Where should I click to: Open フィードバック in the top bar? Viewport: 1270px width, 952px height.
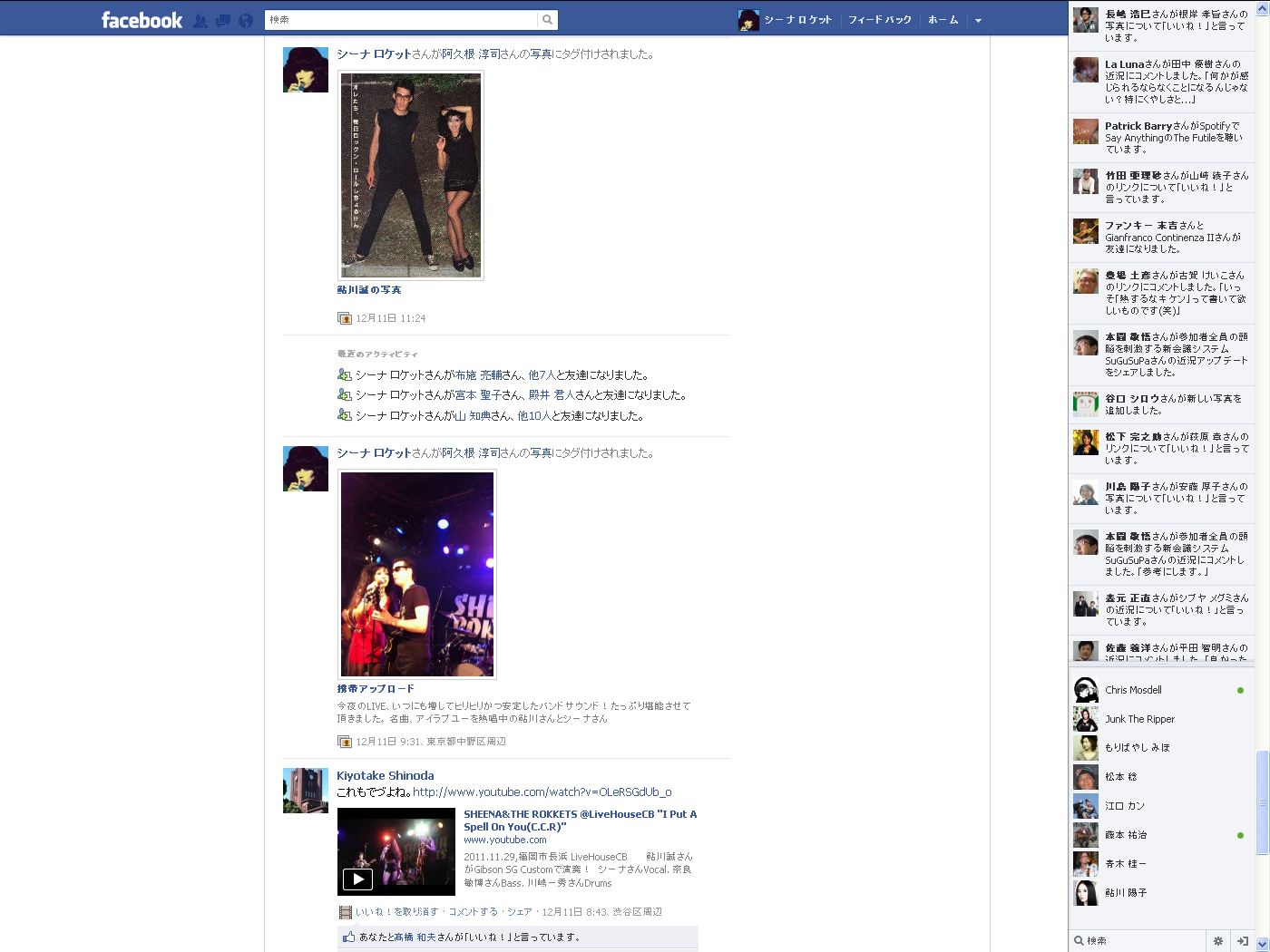coord(879,20)
